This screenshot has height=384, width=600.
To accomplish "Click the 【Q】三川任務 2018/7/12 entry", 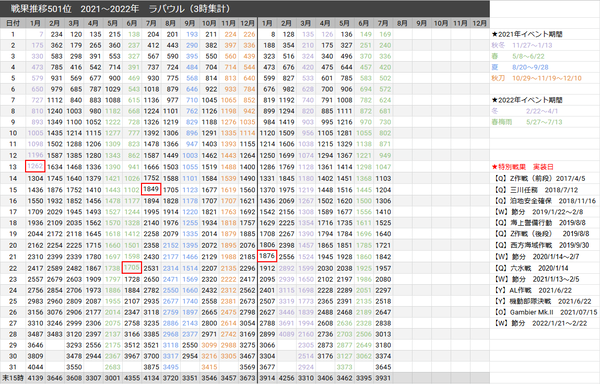I will point(536,190).
